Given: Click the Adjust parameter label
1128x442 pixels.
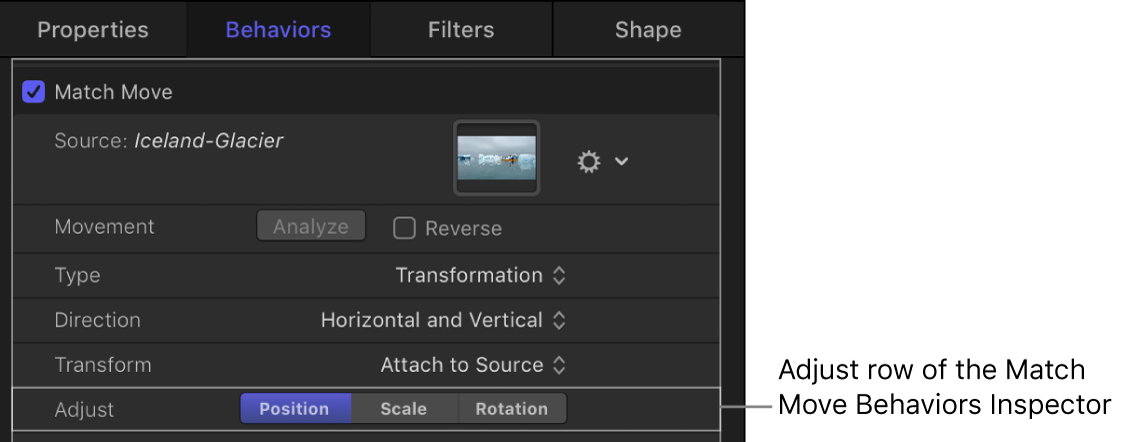Looking at the screenshot, I should [84, 410].
